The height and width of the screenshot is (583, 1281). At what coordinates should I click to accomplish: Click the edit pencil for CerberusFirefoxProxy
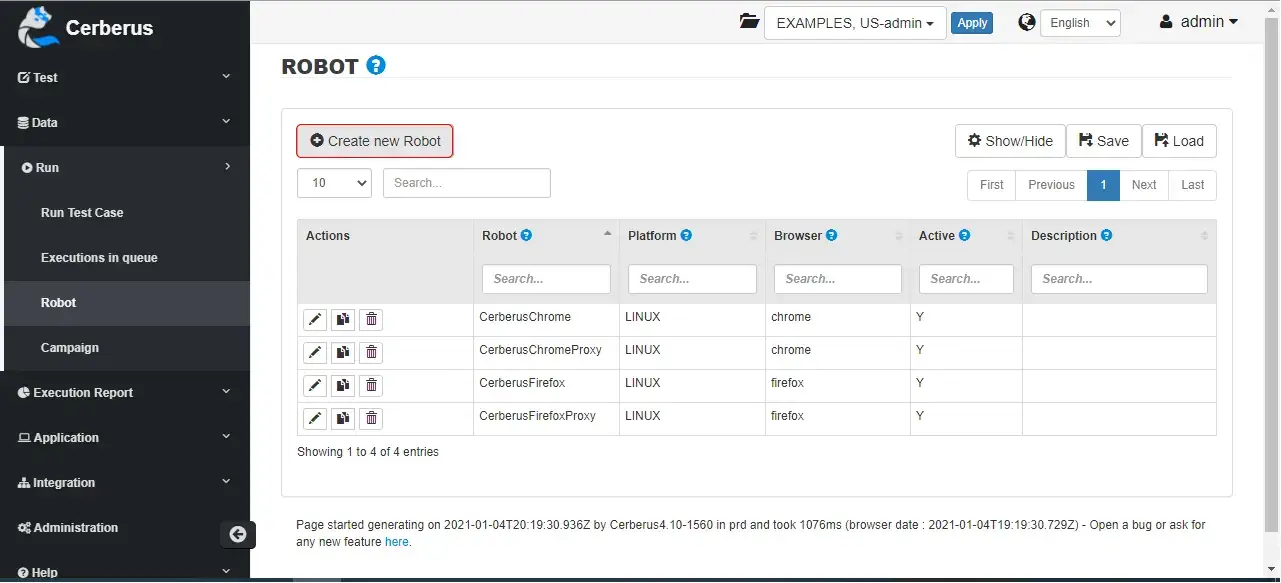click(x=315, y=419)
